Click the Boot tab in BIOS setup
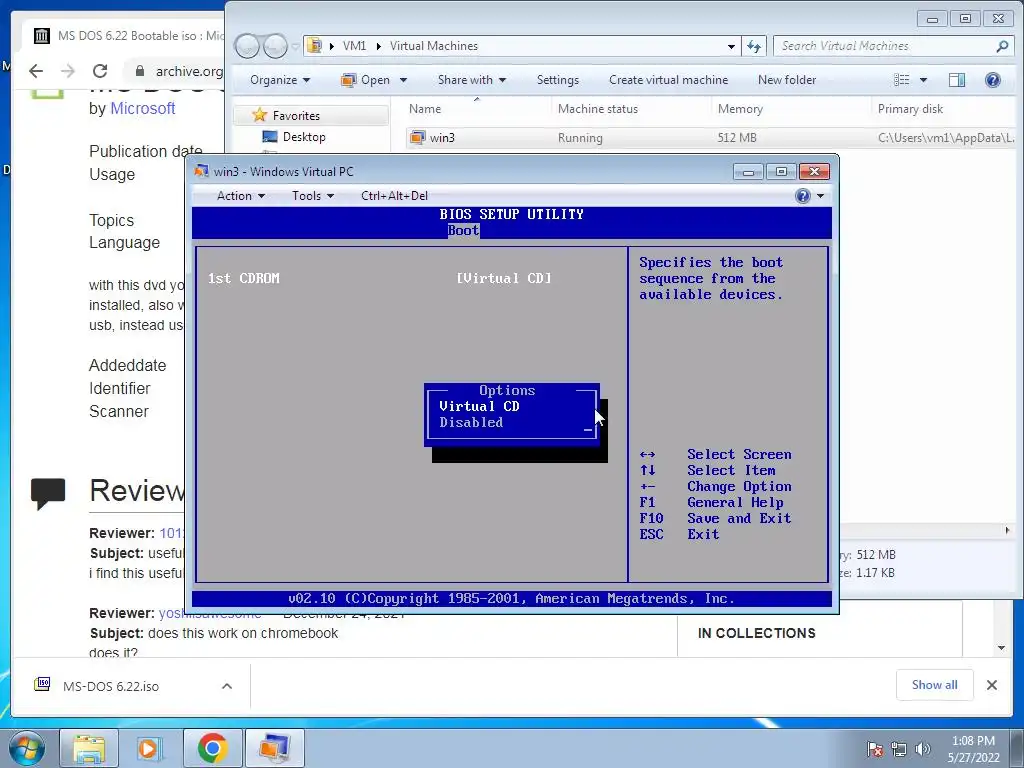Screen dimensions: 1024x768 (463, 230)
